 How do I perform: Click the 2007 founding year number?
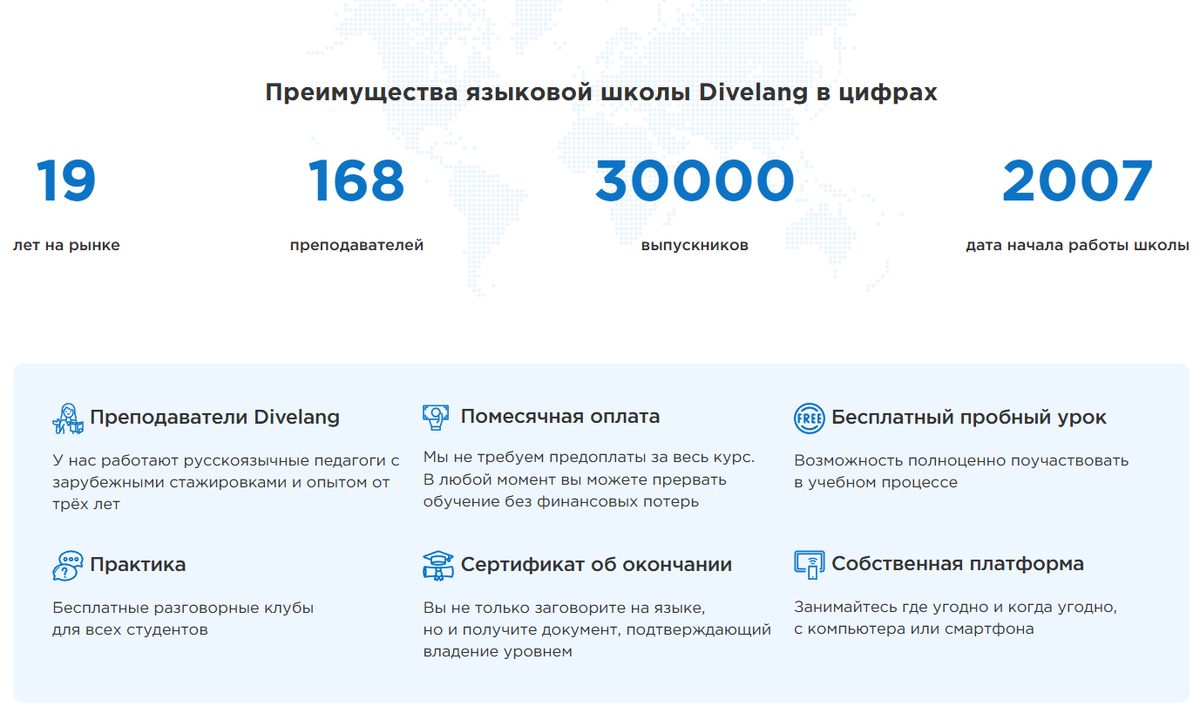click(x=1077, y=182)
